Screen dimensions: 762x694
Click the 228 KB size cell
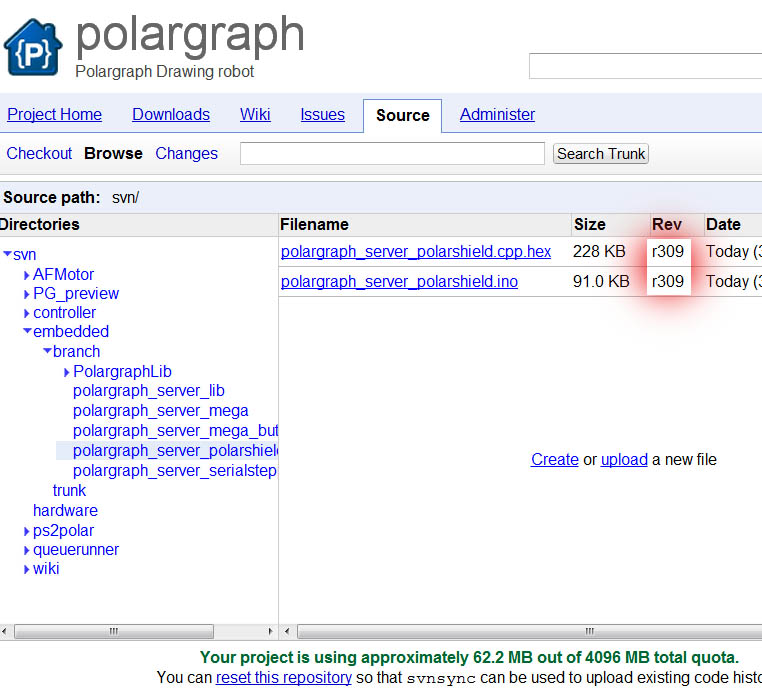pos(599,252)
